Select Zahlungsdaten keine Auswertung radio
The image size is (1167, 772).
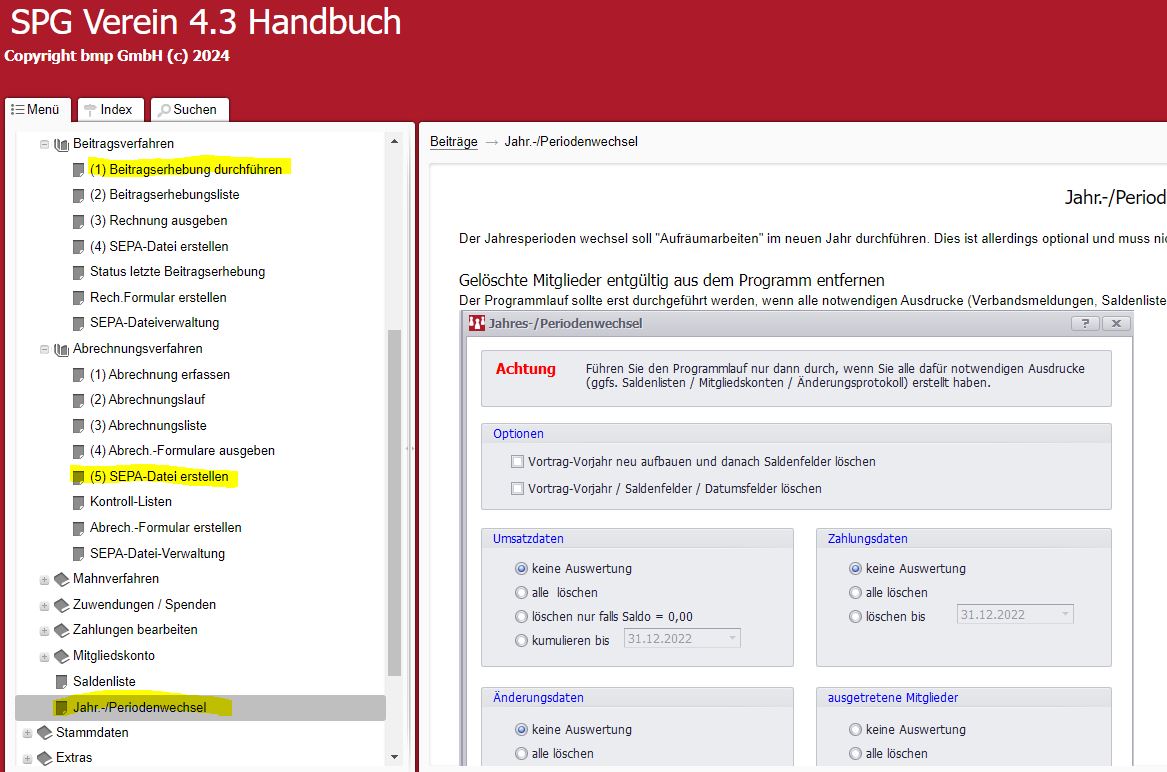pos(855,569)
